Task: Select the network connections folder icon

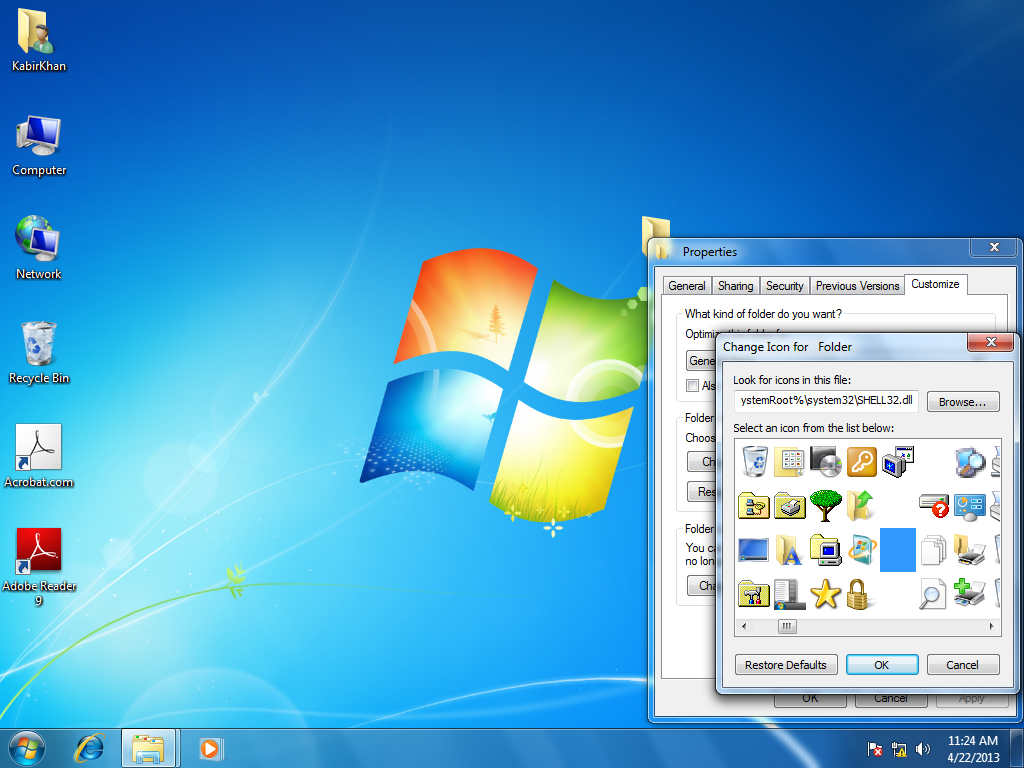Action: click(x=754, y=506)
